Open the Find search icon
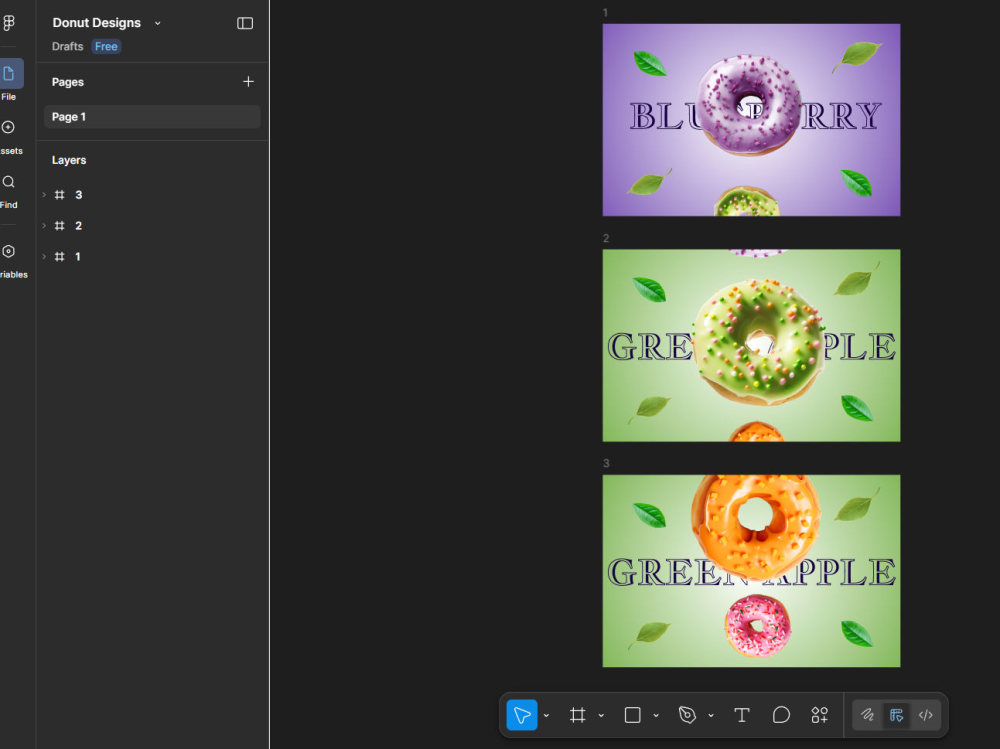Screen dimensions: 1000x749 8,182
